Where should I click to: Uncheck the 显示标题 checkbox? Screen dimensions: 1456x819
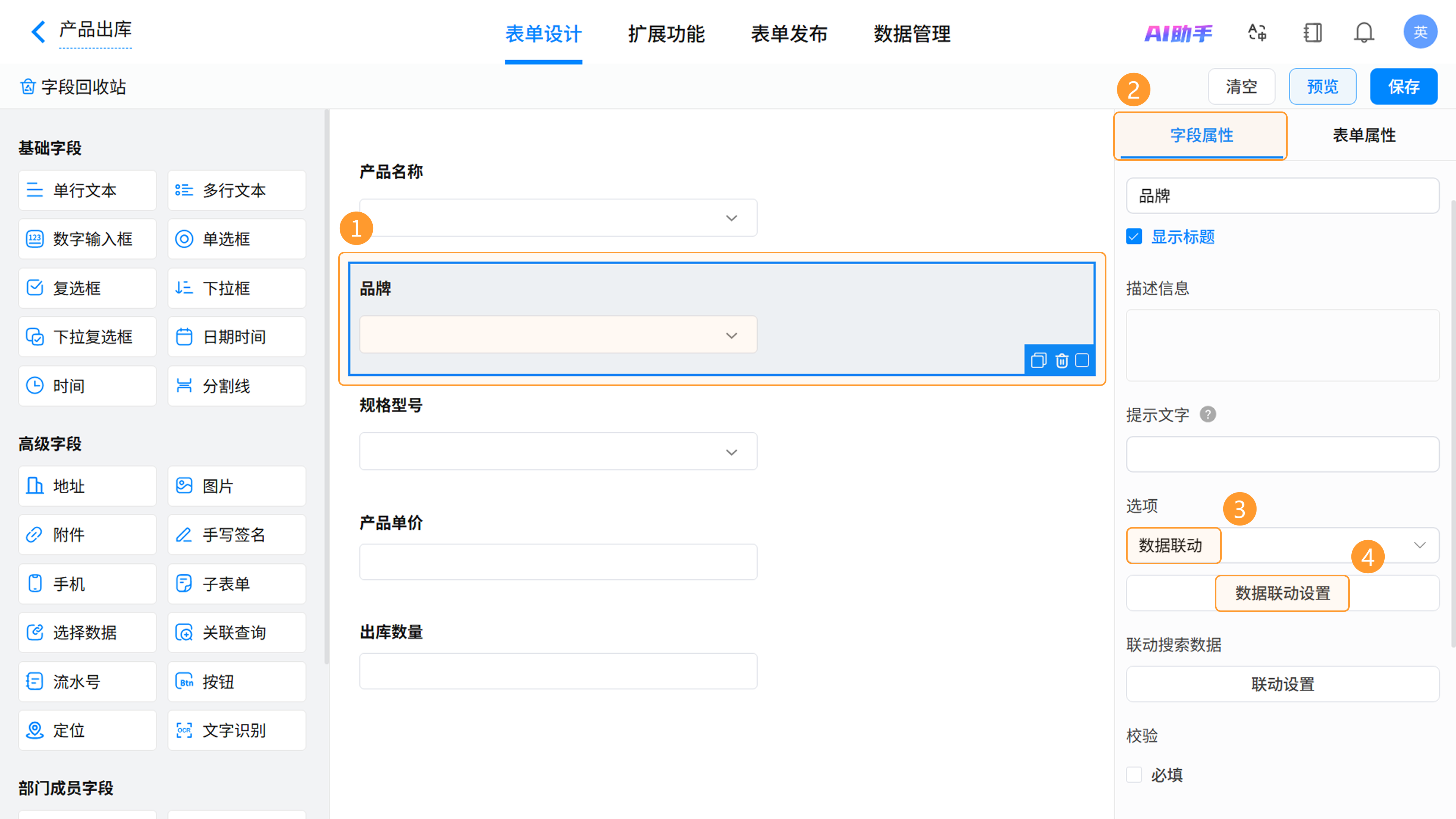(1134, 236)
